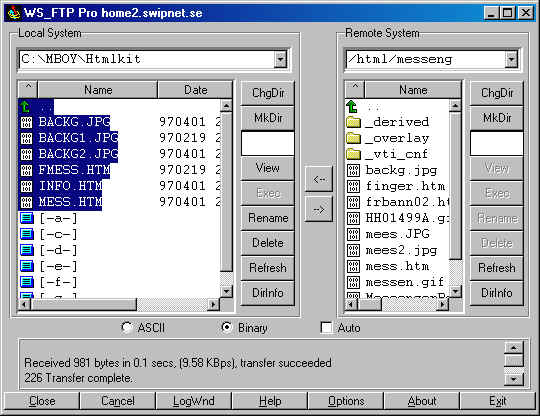Click the [-a-] drive icon
The width and height of the screenshot is (540, 416).
[x=27, y=218]
